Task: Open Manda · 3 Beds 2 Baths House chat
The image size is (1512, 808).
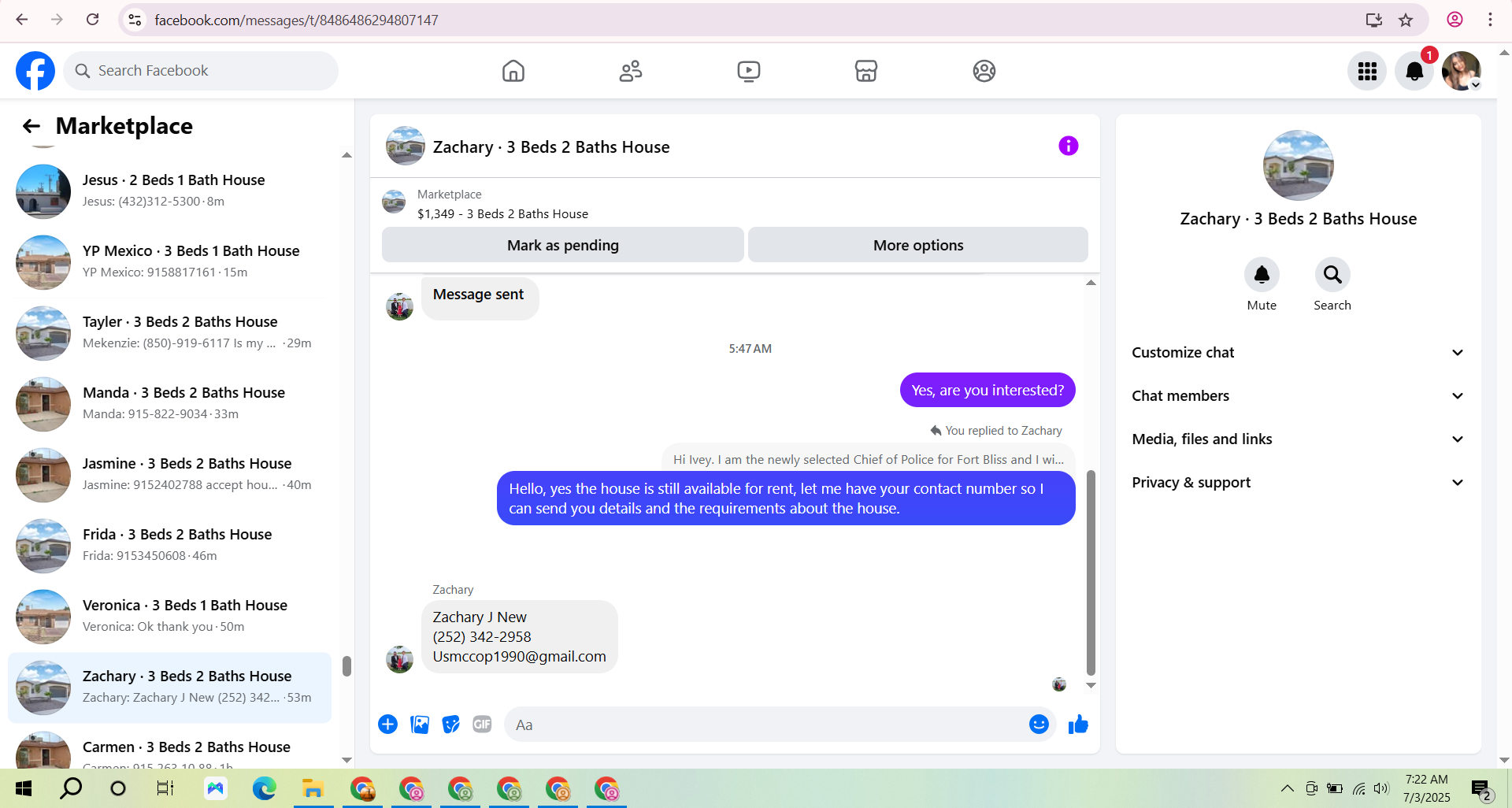Action: 169,404
